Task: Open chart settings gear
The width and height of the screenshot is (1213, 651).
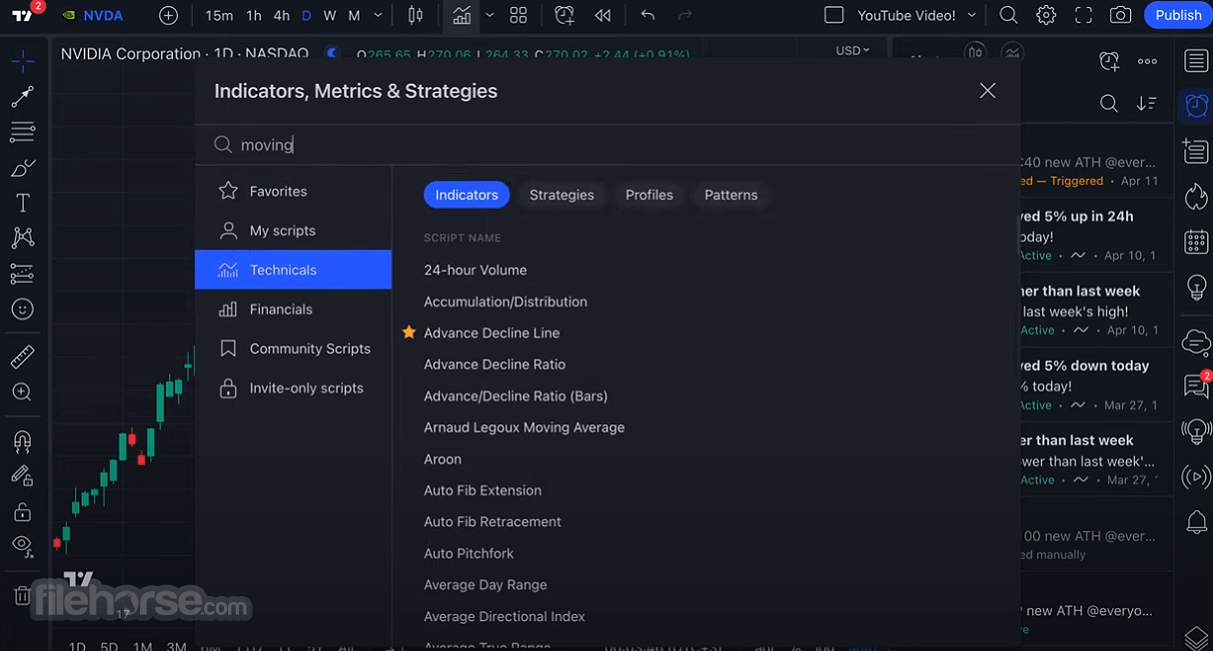Action: point(1046,15)
